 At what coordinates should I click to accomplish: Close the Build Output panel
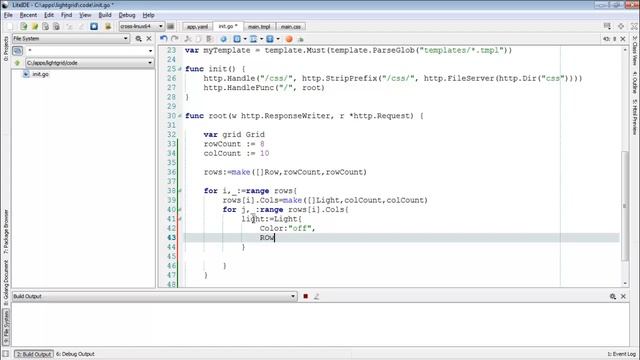tap(623, 296)
